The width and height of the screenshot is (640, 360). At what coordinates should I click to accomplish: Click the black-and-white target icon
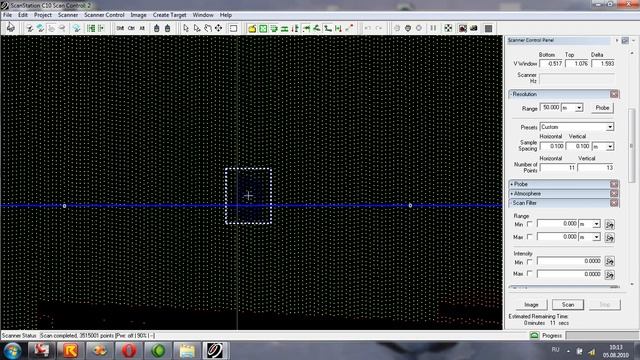click(x=448, y=28)
